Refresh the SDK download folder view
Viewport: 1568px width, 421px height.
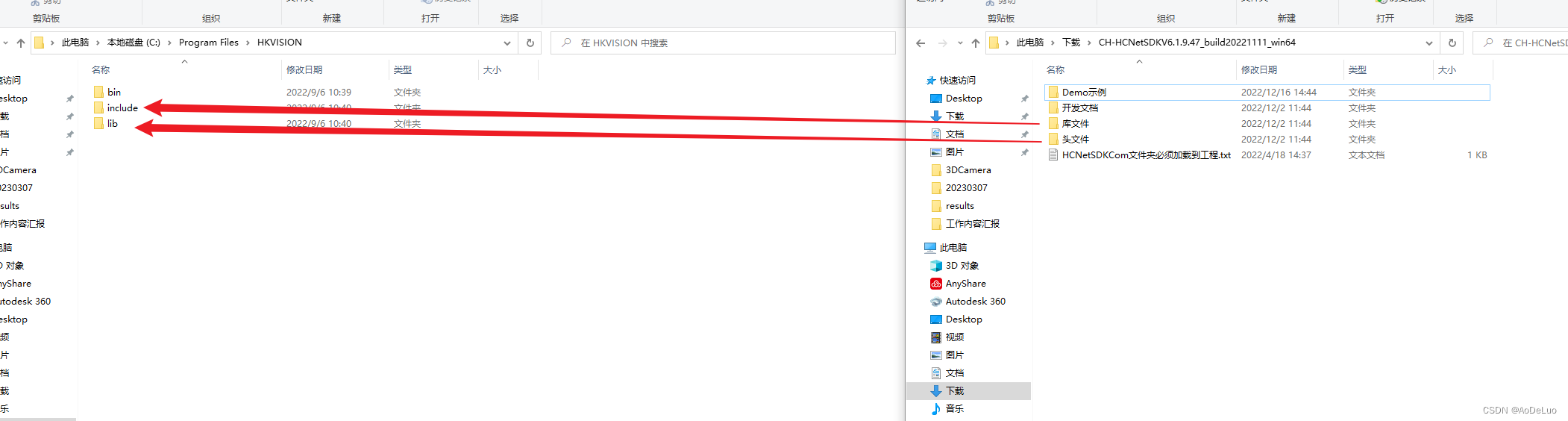pyautogui.click(x=1452, y=43)
